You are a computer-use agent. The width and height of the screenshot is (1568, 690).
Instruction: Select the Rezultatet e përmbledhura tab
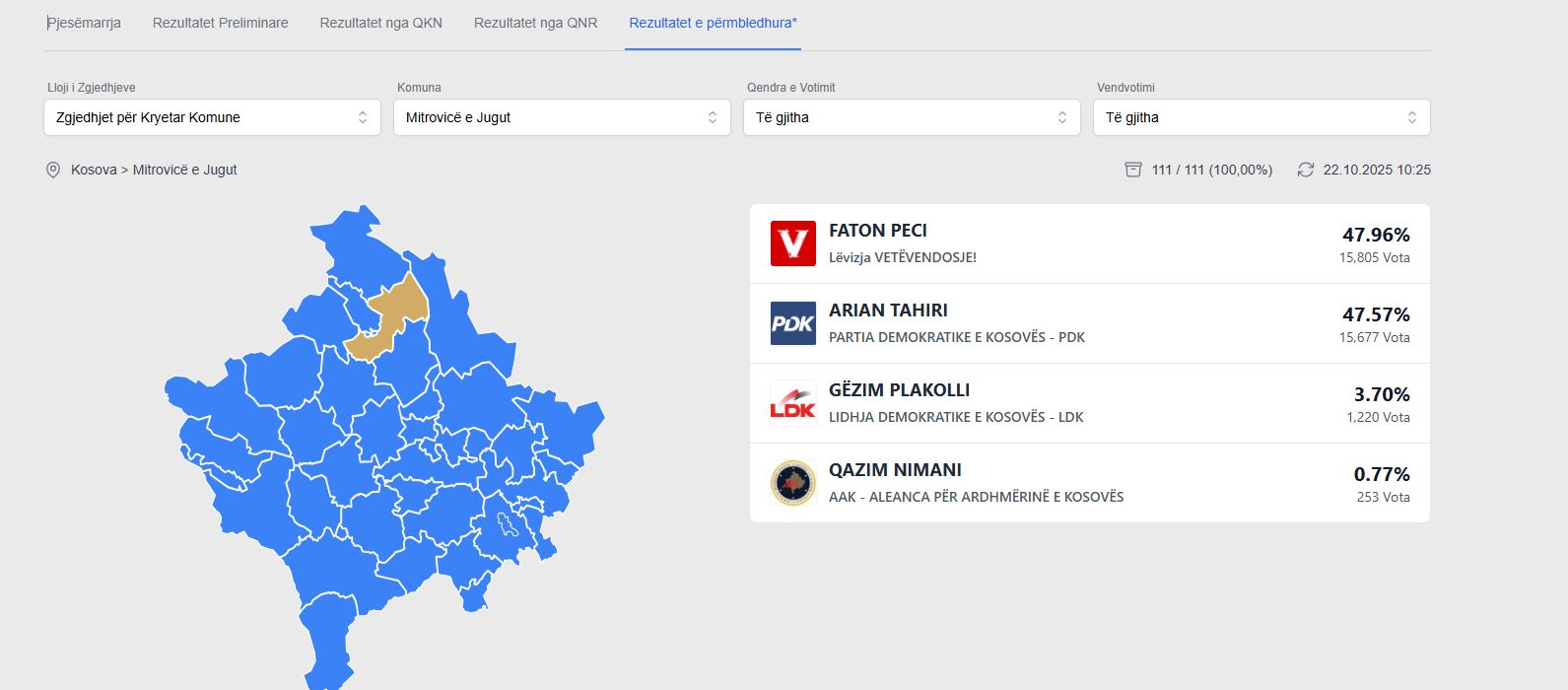click(x=713, y=23)
